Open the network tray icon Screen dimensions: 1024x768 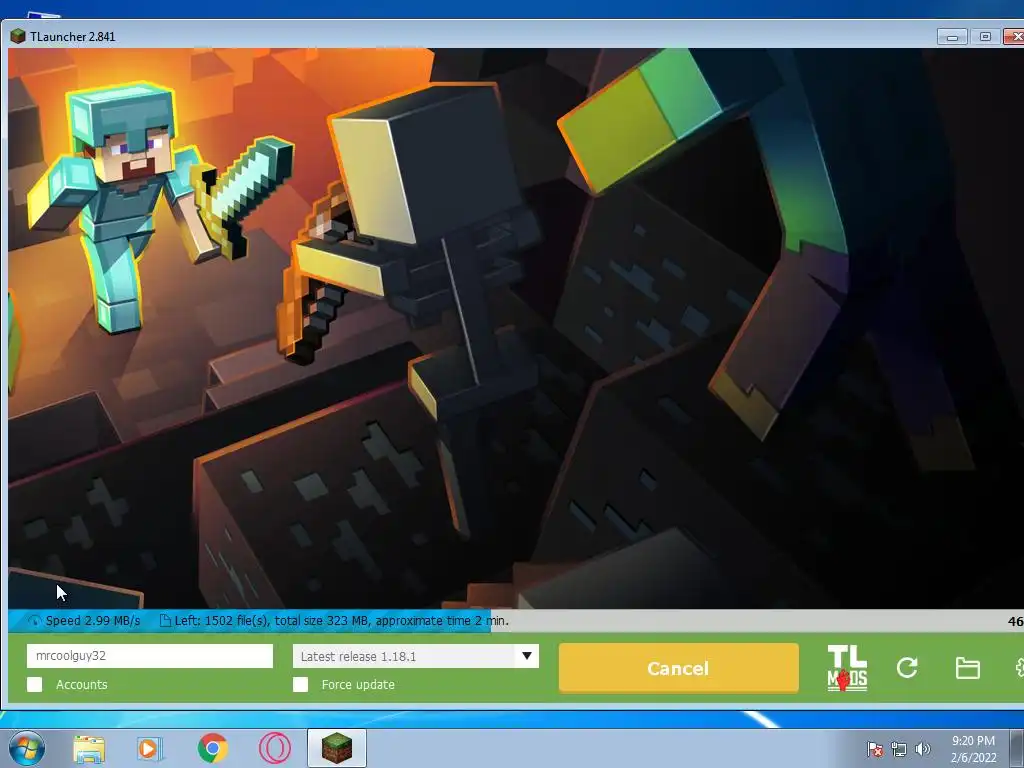point(899,749)
